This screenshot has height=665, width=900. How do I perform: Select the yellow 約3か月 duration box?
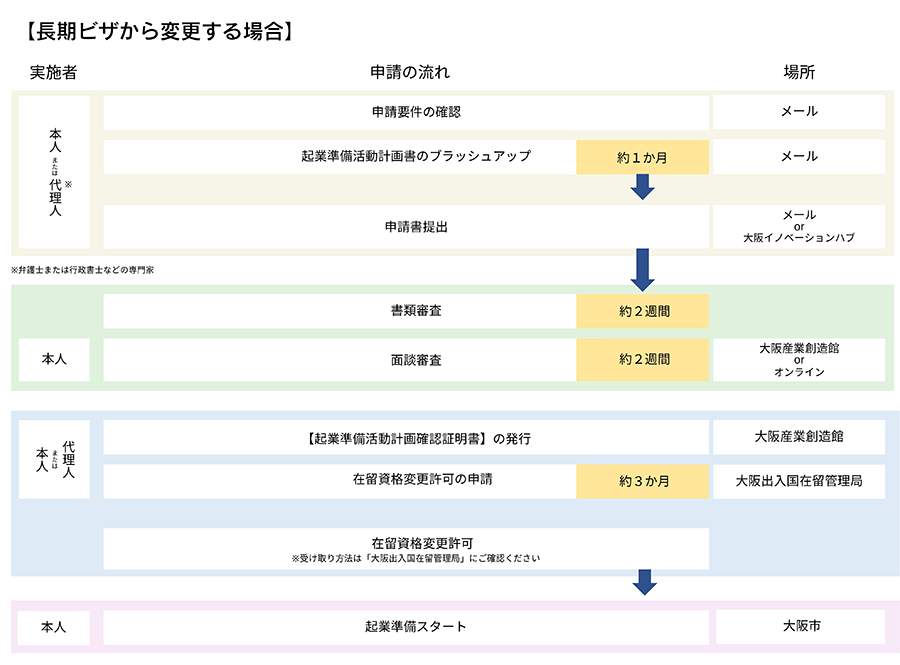pos(642,481)
